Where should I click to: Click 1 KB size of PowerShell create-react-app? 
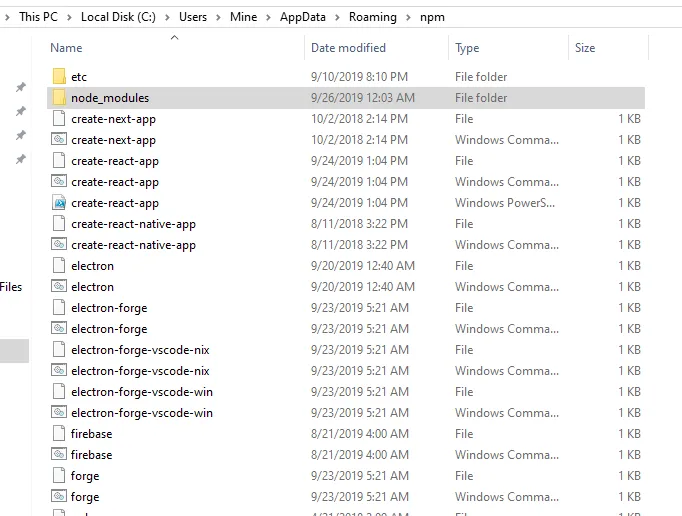pyautogui.click(x=629, y=203)
